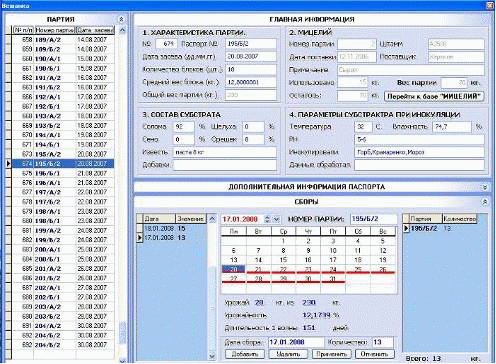Viewport: 496px width, 364px height.
Task: Click the НОМЕР ПАРТИИ field
Action: tap(373, 219)
